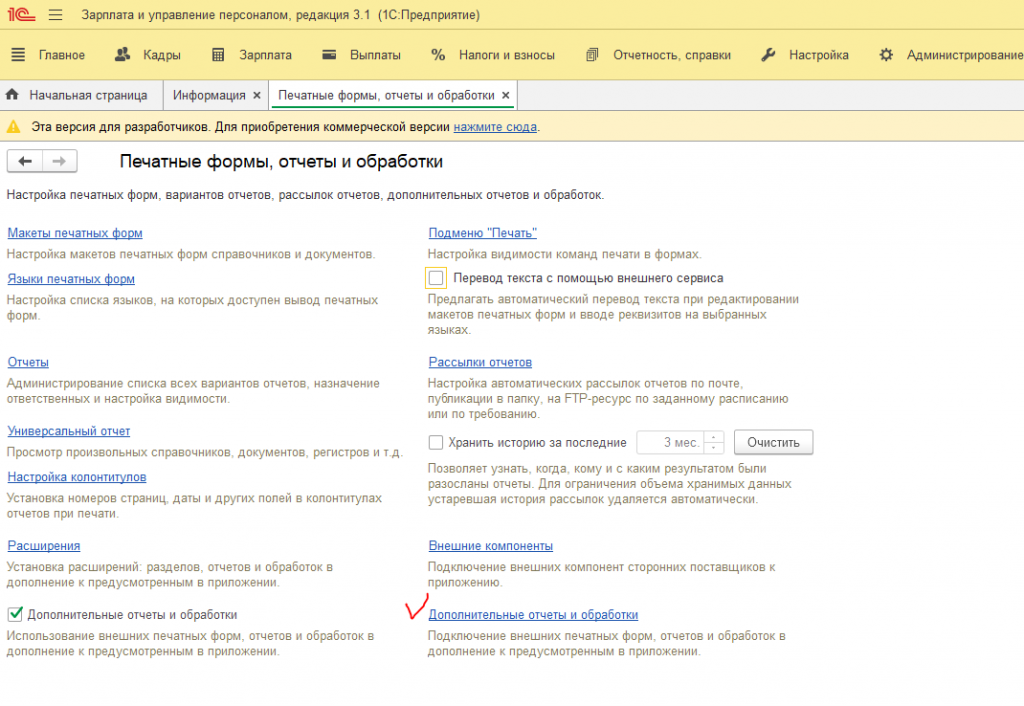Image resolution: width=1024 pixels, height=706 pixels.
Task: Go forward with the right arrow button
Action: coord(59,161)
